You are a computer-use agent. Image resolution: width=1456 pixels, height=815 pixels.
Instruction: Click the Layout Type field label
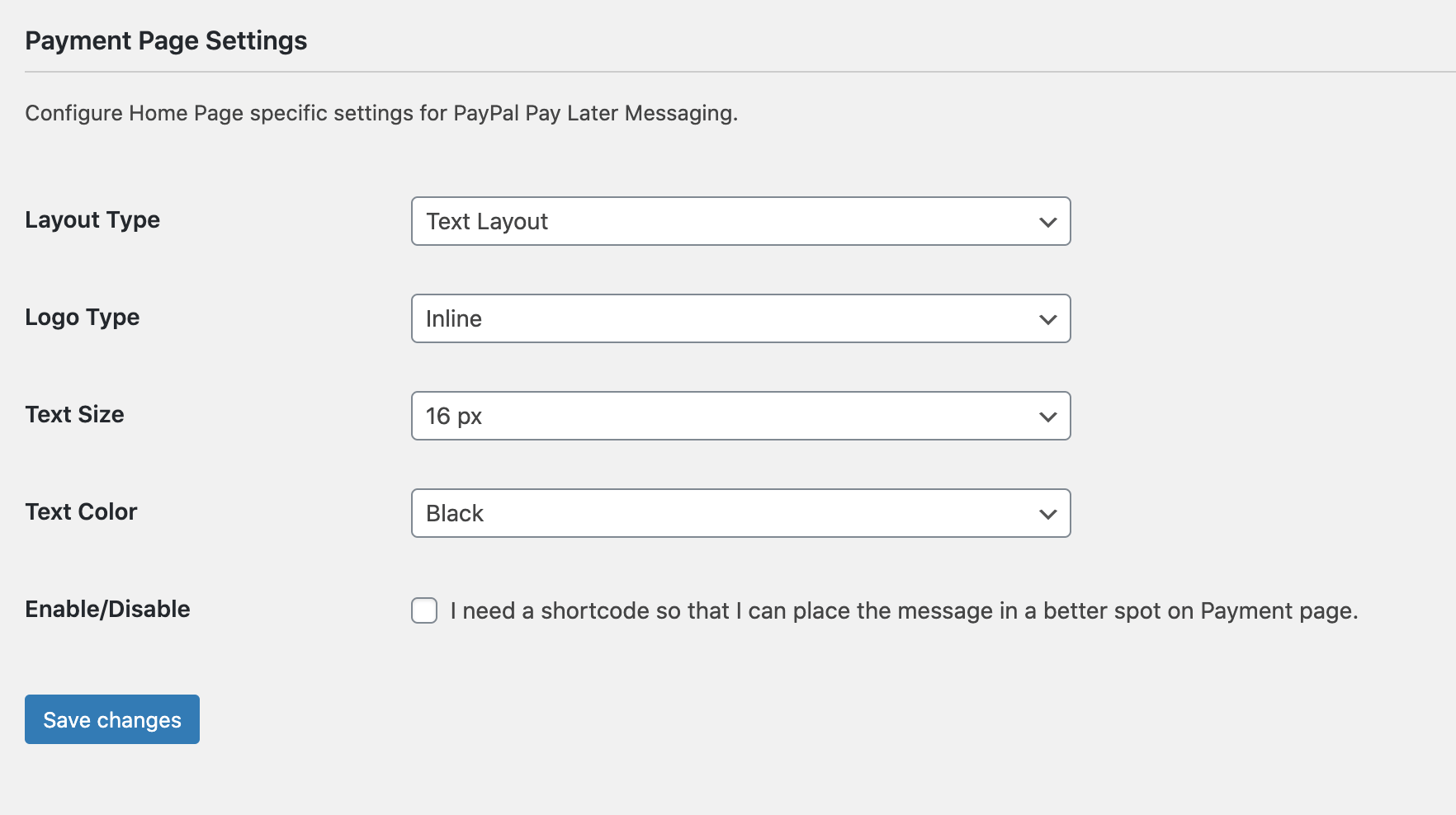pos(92,220)
